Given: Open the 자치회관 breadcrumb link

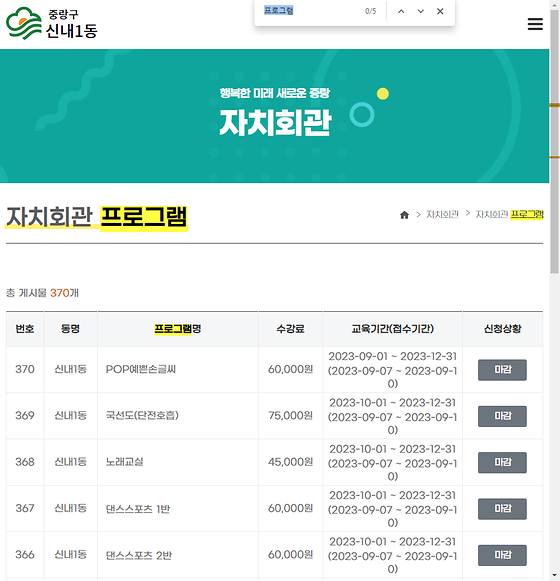Looking at the screenshot, I should click(442, 214).
